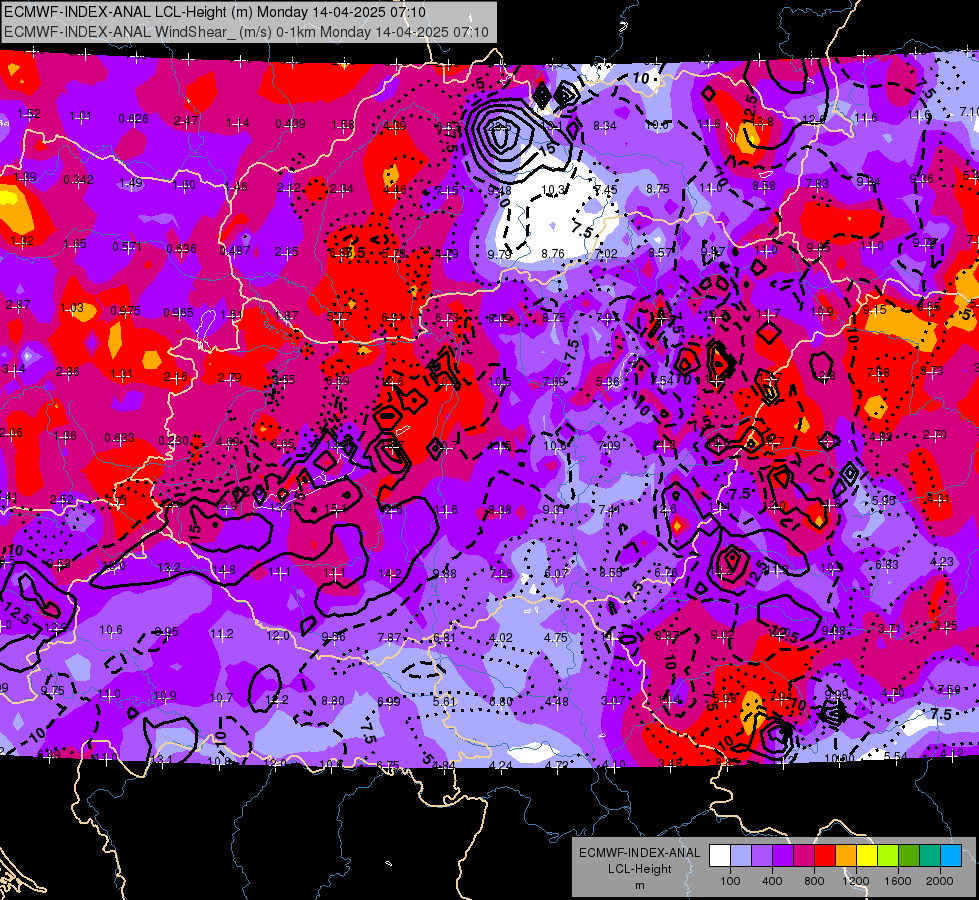
Task: Click the 0.230 wind shear value
Action: pos(173,440)
